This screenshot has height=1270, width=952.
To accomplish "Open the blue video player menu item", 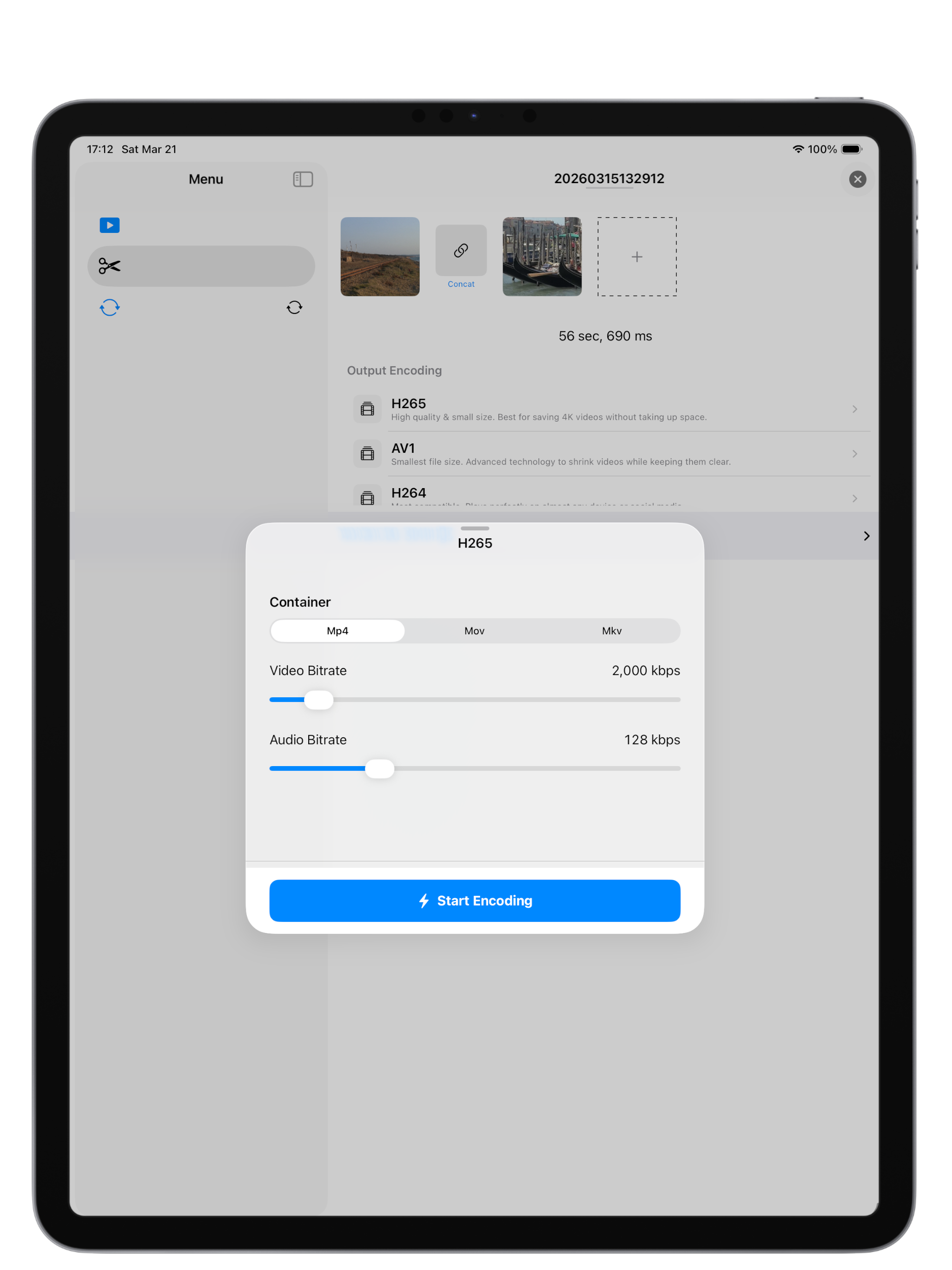I will [x=110, y=225].
